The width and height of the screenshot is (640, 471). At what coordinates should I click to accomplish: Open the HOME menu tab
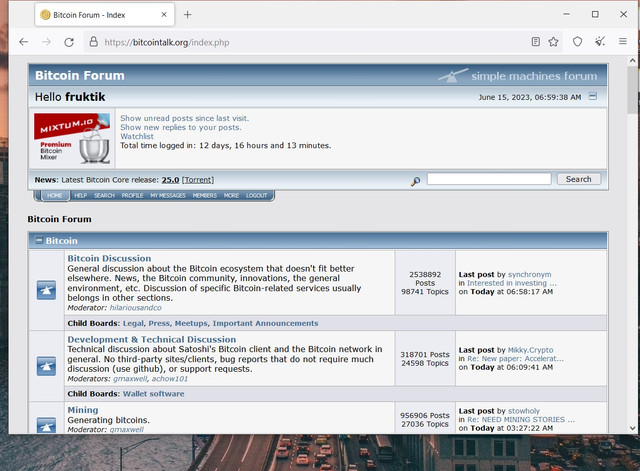pyautogui.click(x=55, y=196)
